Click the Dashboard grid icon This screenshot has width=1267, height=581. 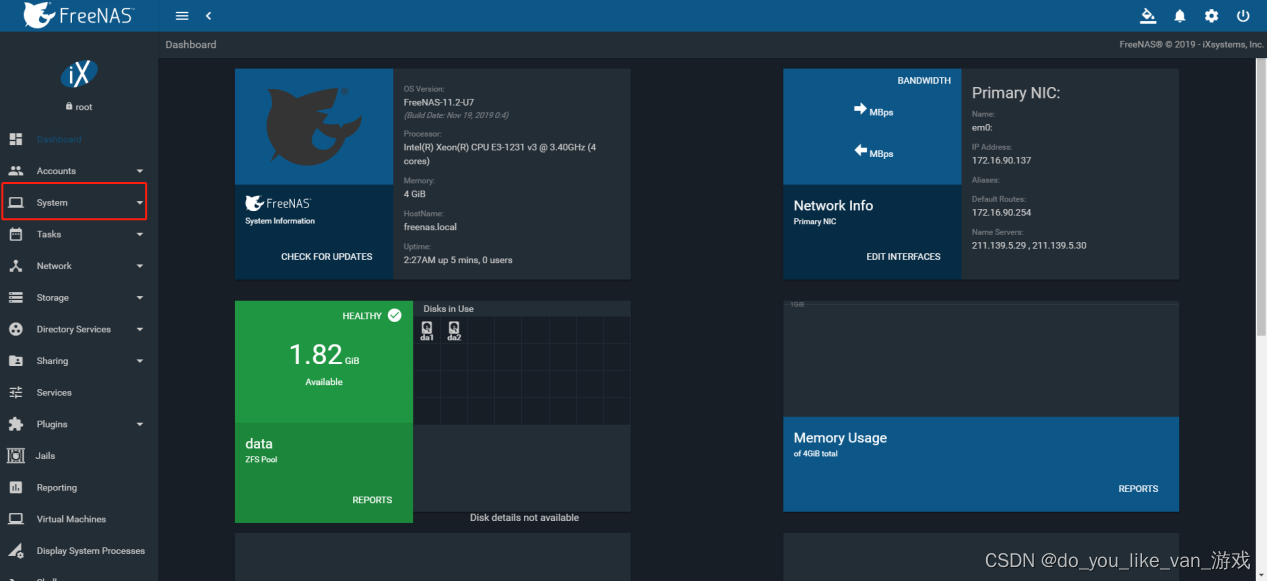click(x=15, y=139)
